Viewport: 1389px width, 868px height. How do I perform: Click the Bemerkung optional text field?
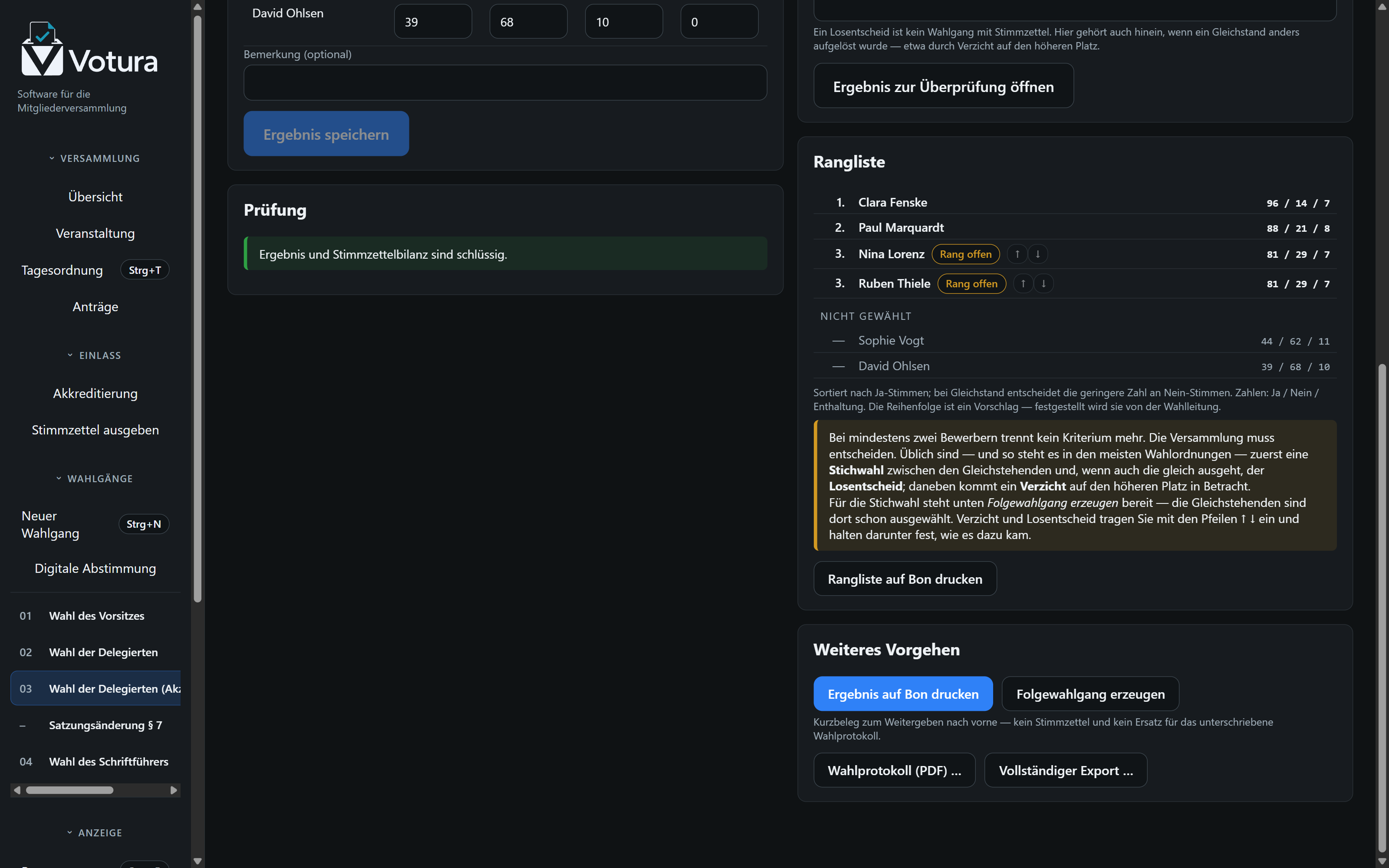[x=505, y=82]
